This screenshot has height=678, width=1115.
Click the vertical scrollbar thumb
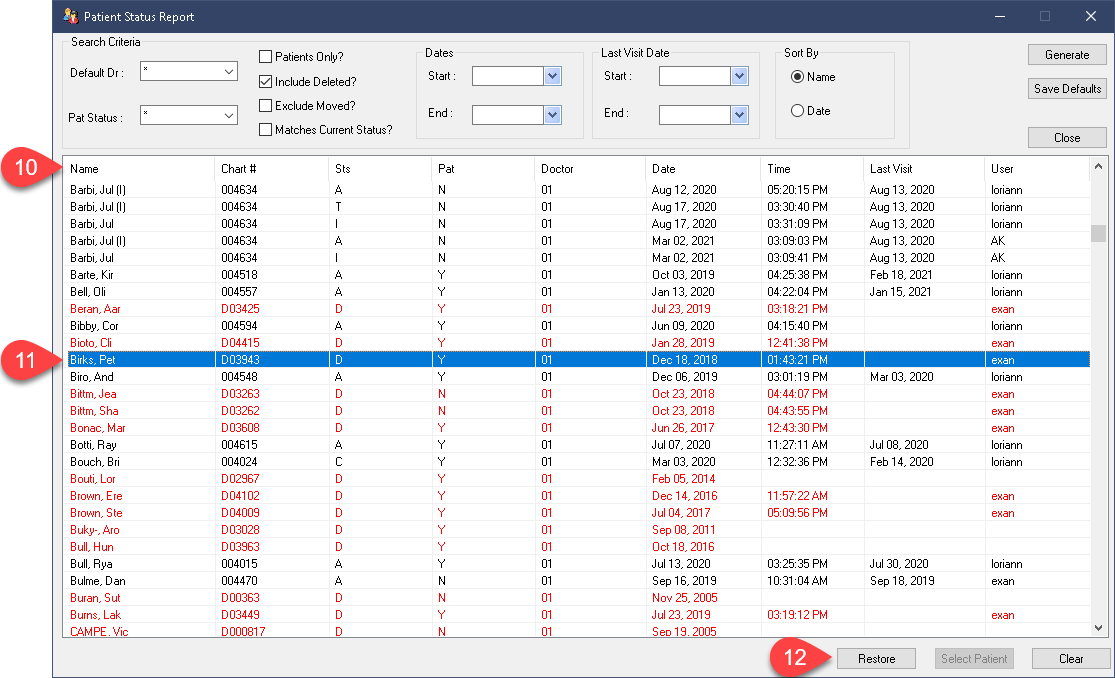pyautogui.click(x=1099, y=233)
